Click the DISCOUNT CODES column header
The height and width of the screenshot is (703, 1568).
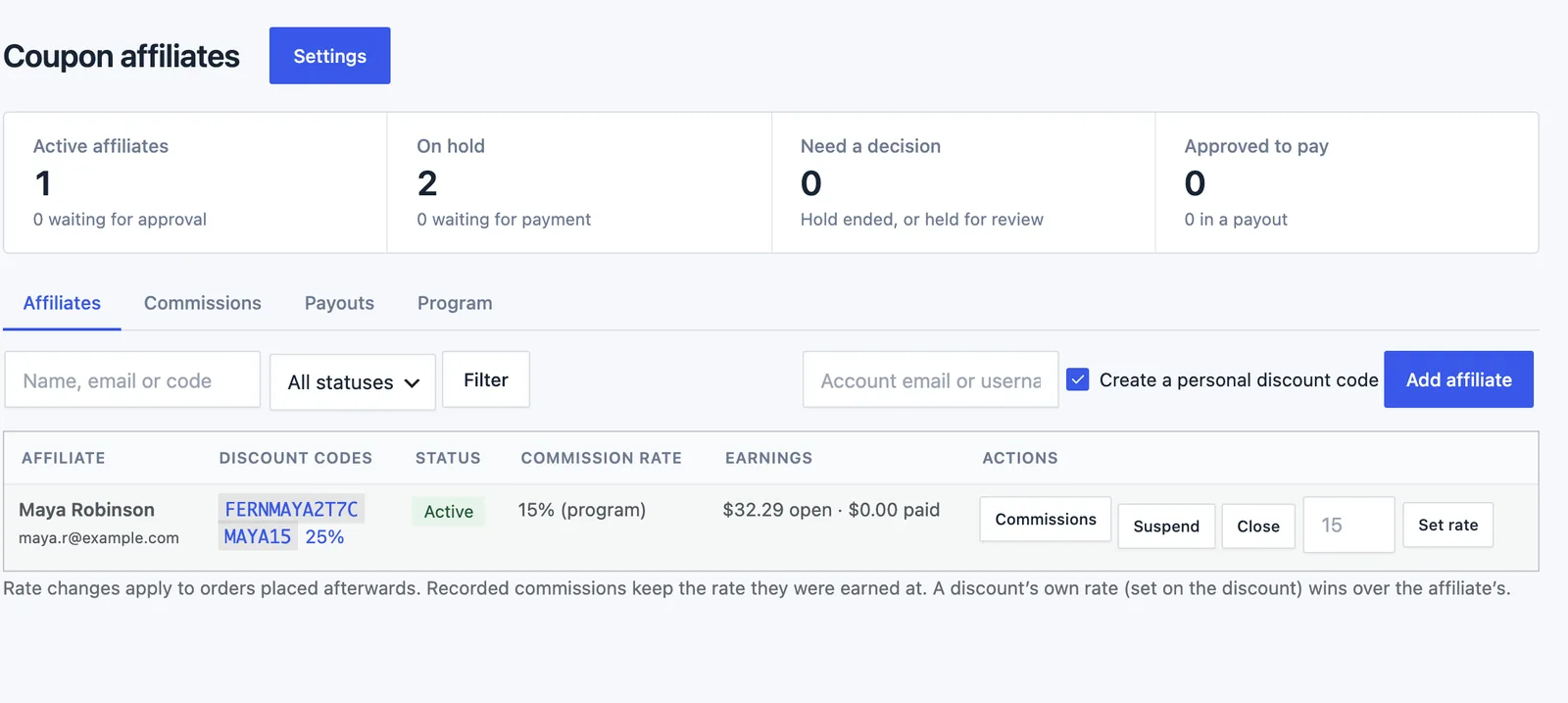(x=296, y=458)
